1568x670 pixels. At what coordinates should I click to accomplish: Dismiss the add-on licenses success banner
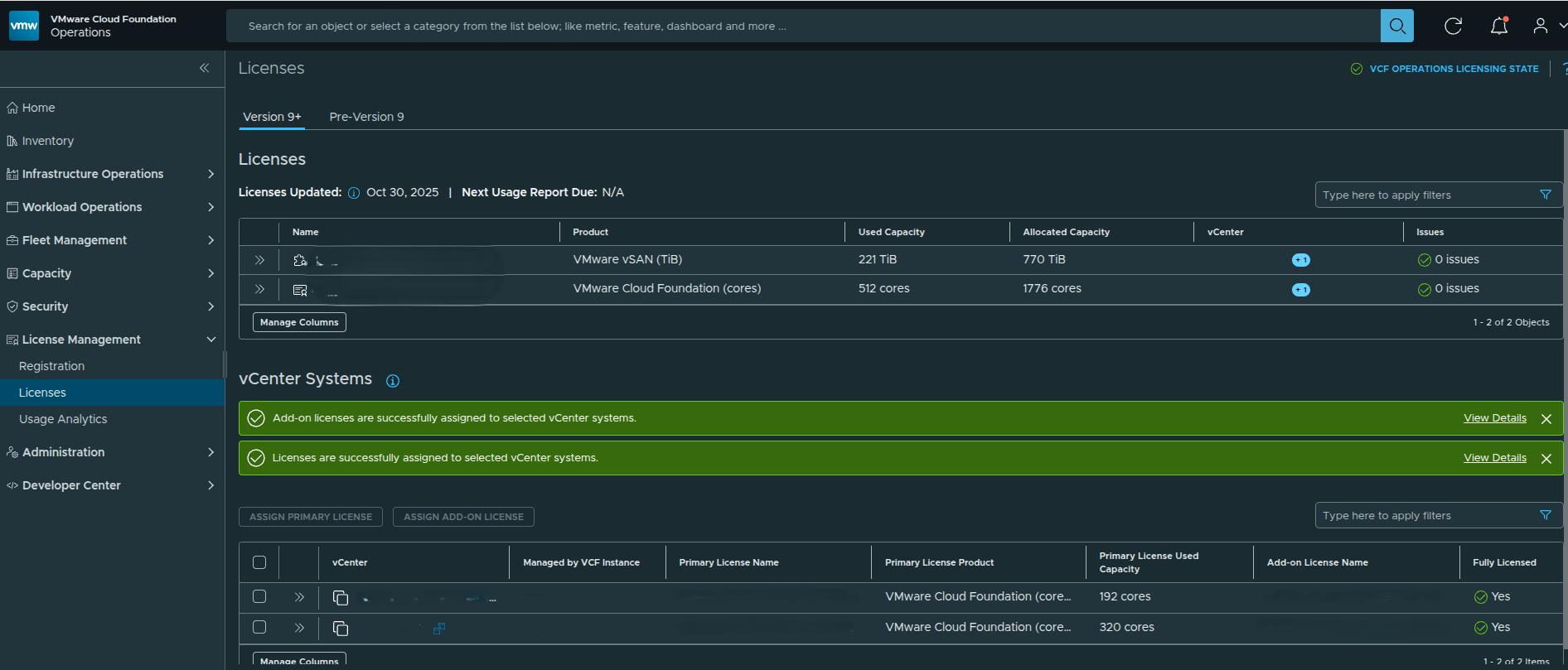pos(1546,419)
